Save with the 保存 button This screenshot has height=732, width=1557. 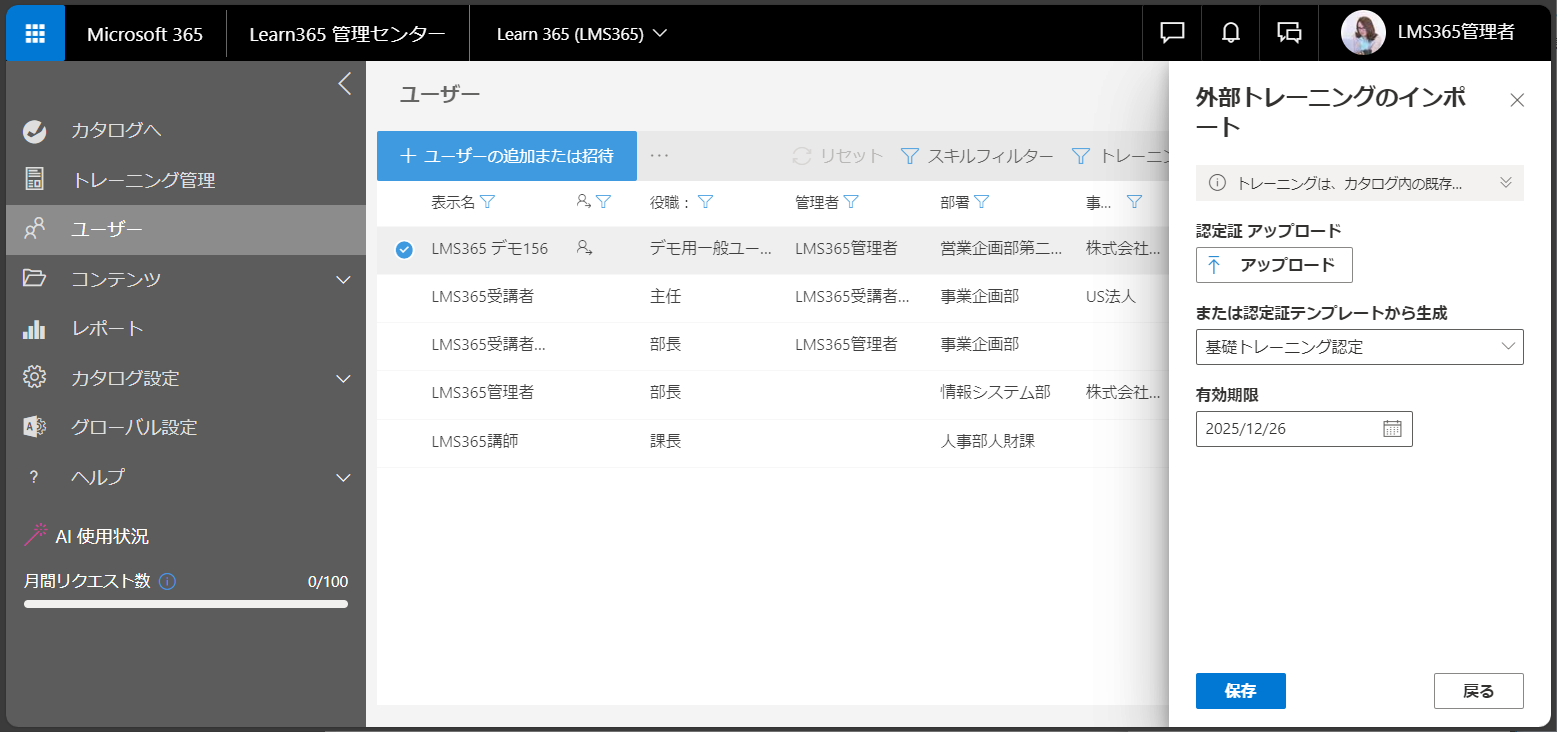point(1240,691)
